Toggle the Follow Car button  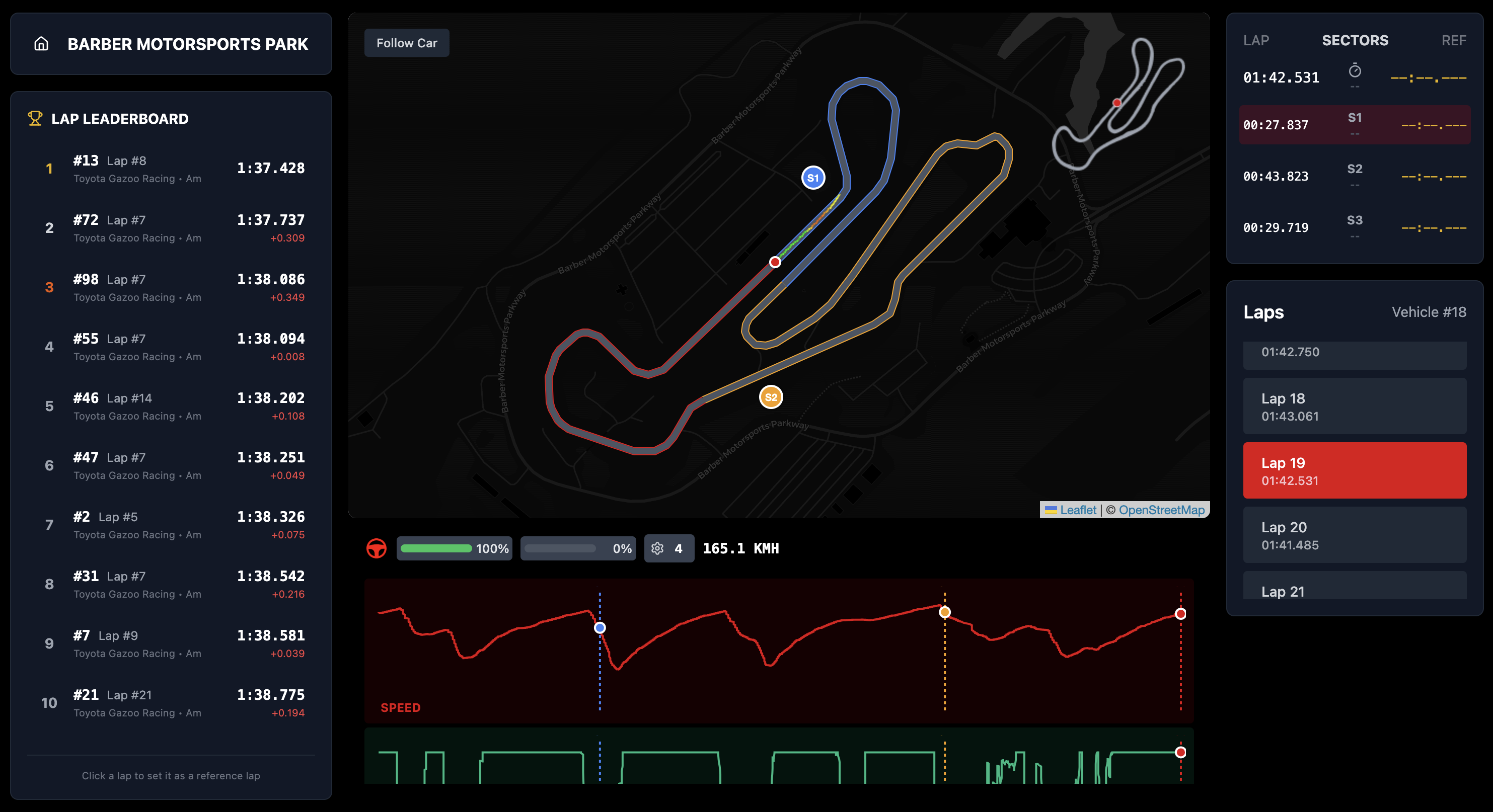tap(406, 43)
